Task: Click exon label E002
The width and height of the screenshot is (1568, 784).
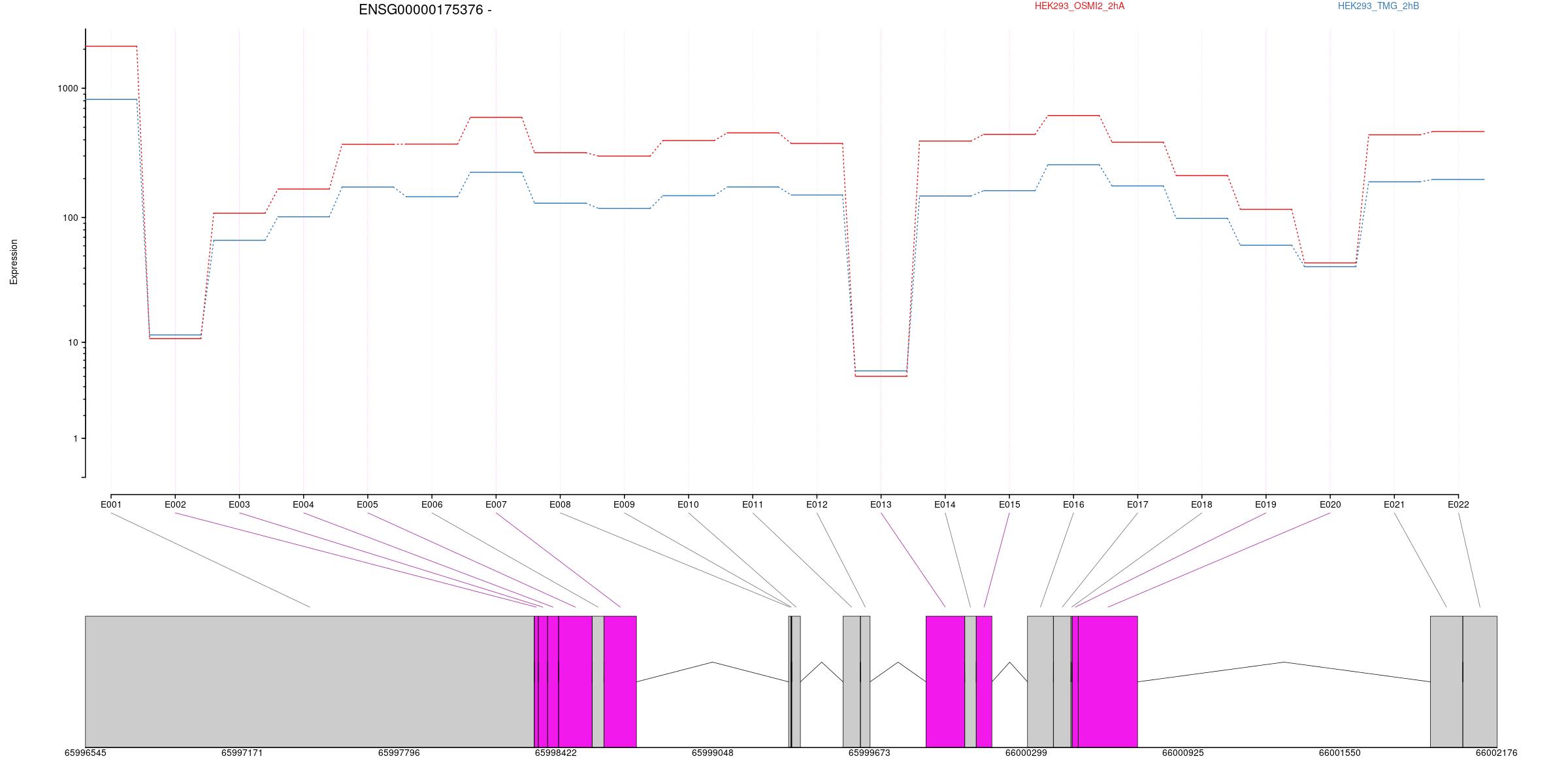Action: click(x=175, y=504)
